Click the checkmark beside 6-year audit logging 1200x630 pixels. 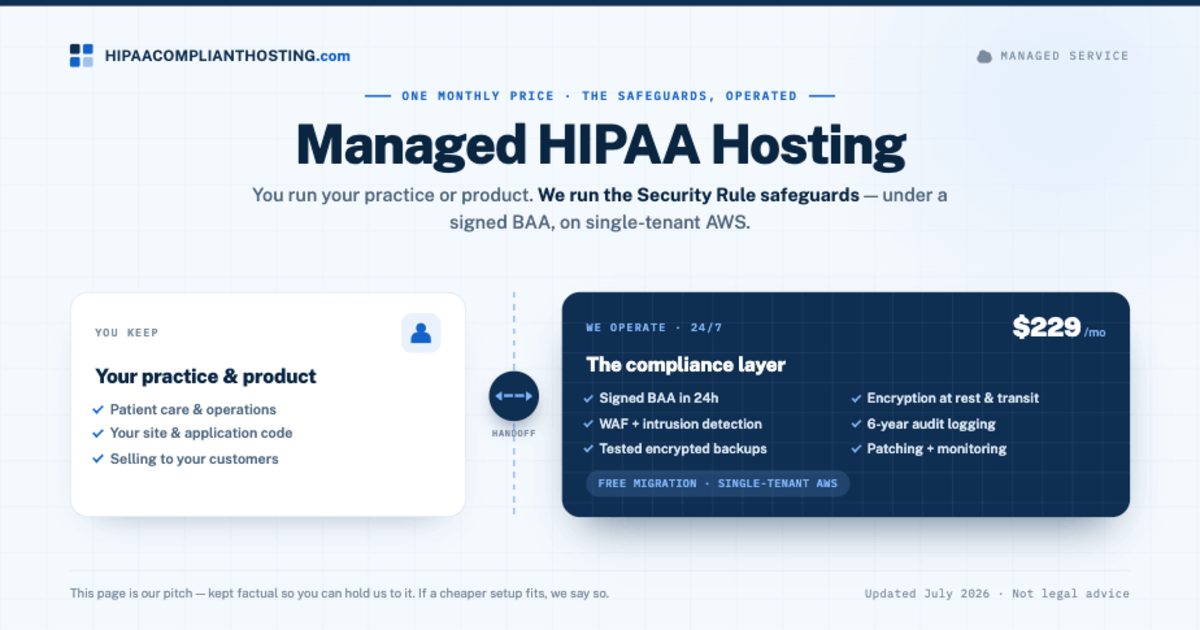tap(857, 424)
